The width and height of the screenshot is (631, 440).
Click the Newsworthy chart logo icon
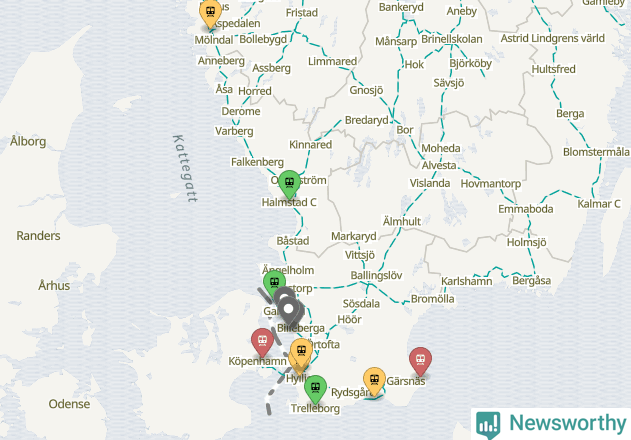[488, 425]
